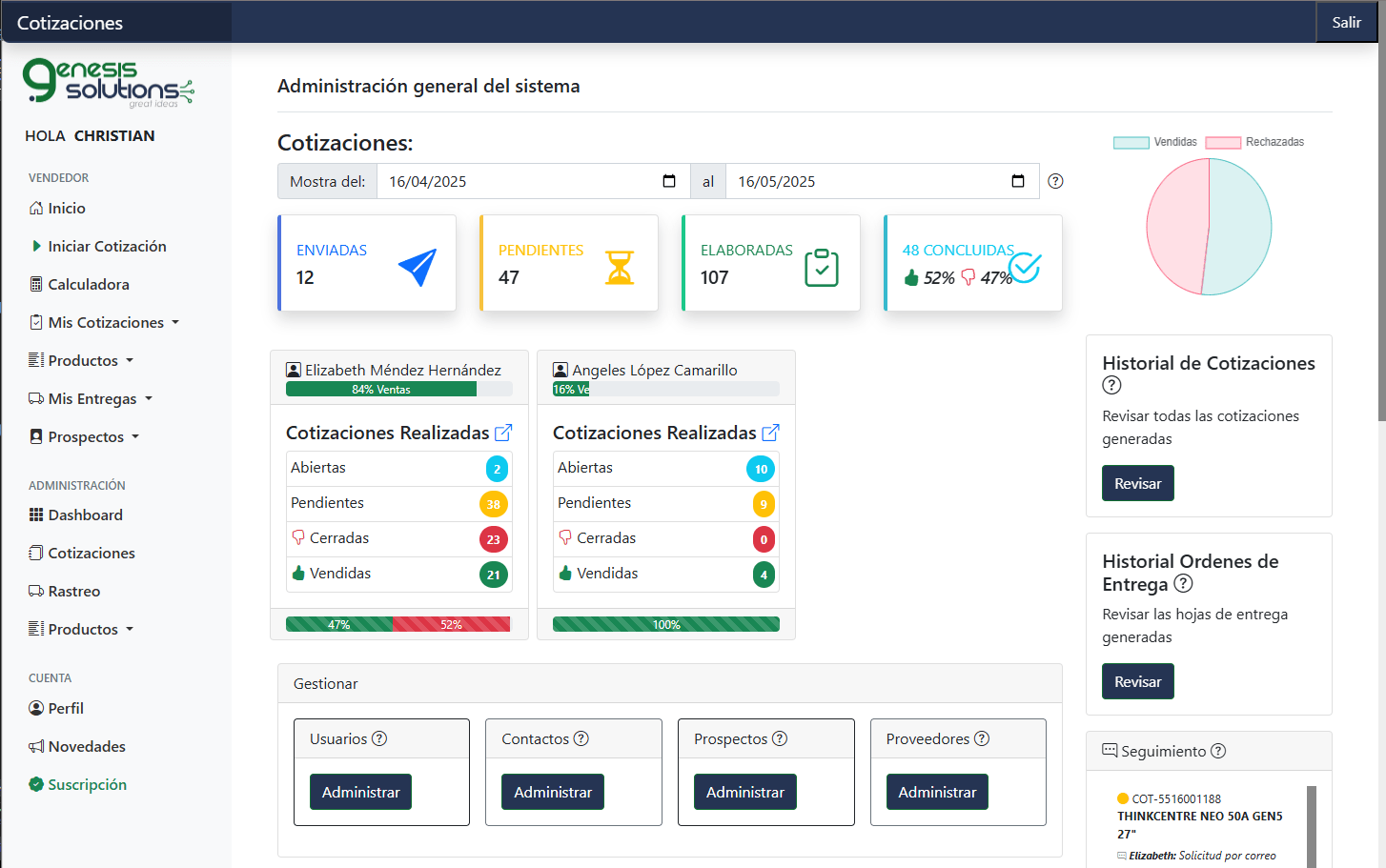Click the teal Vendidas pie slice
Screen dimensions: 1386x868
click(x=1242, y=227)
